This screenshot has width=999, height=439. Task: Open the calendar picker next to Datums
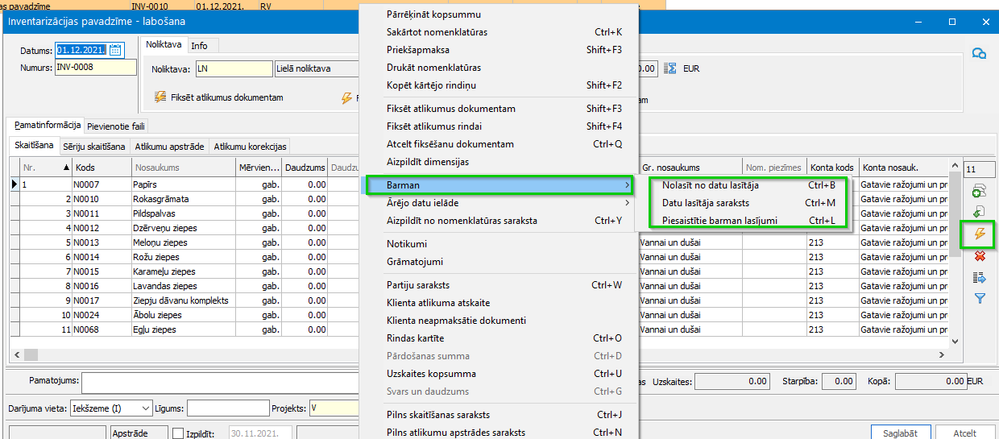[x=115, y=50]
